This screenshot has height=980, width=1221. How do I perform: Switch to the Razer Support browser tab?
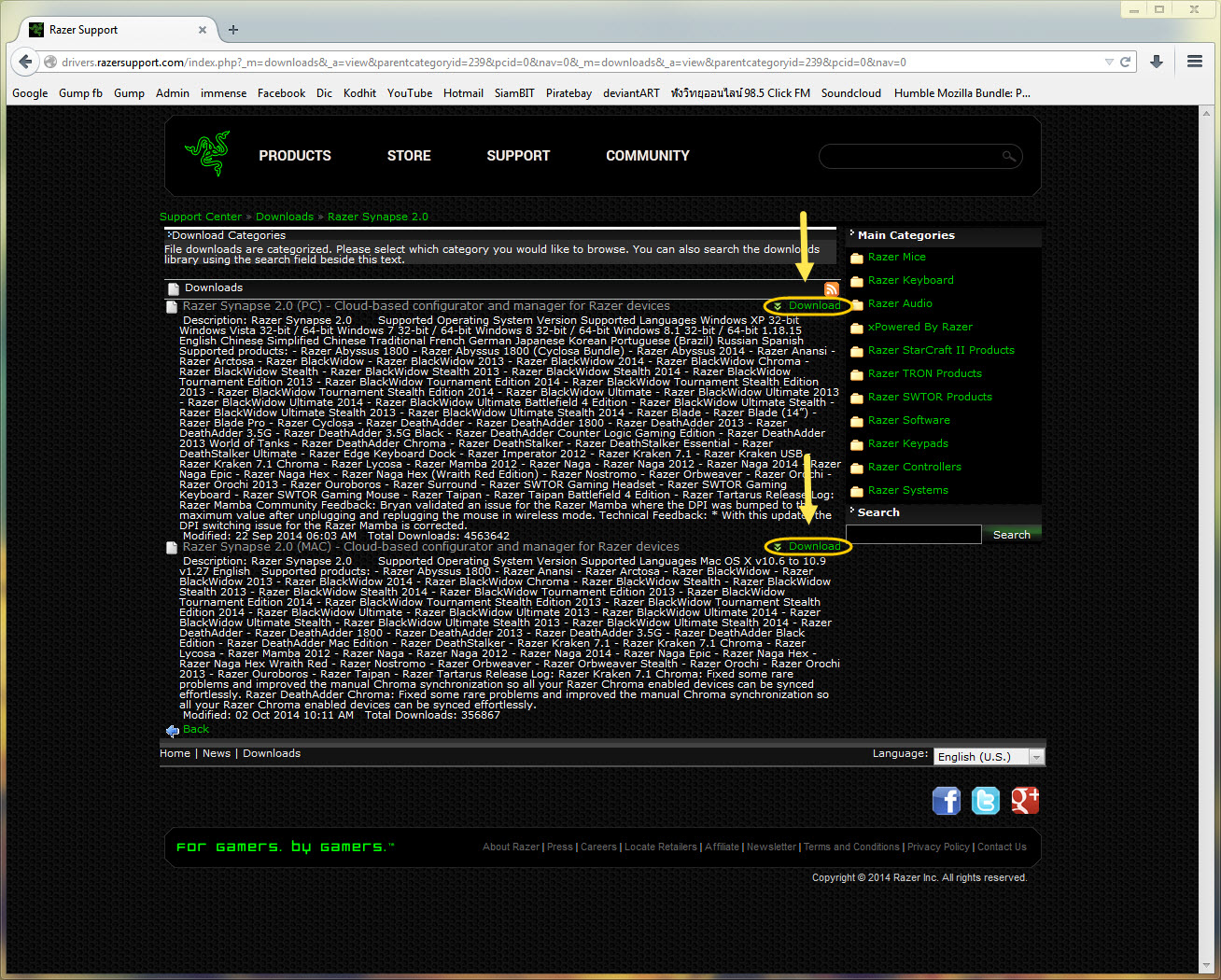[x=118, y=30]
